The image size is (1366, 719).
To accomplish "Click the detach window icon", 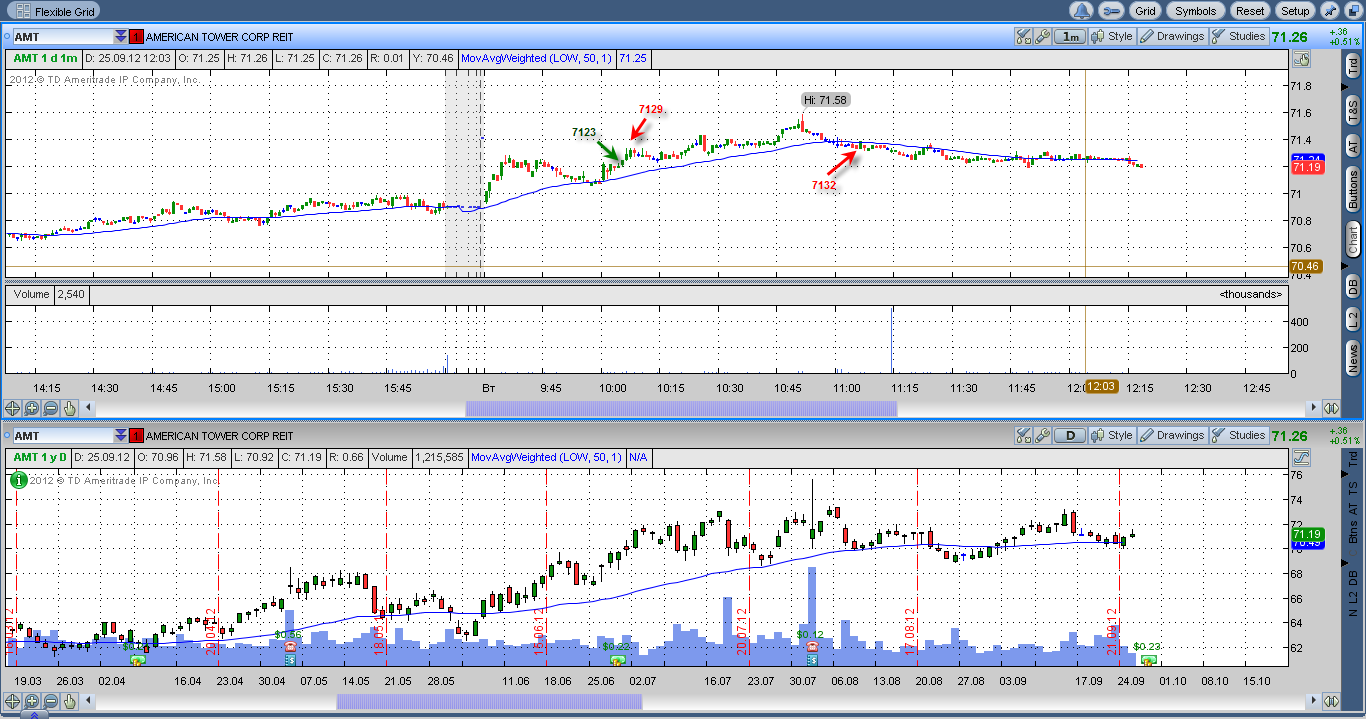I will pos(1353,11).
